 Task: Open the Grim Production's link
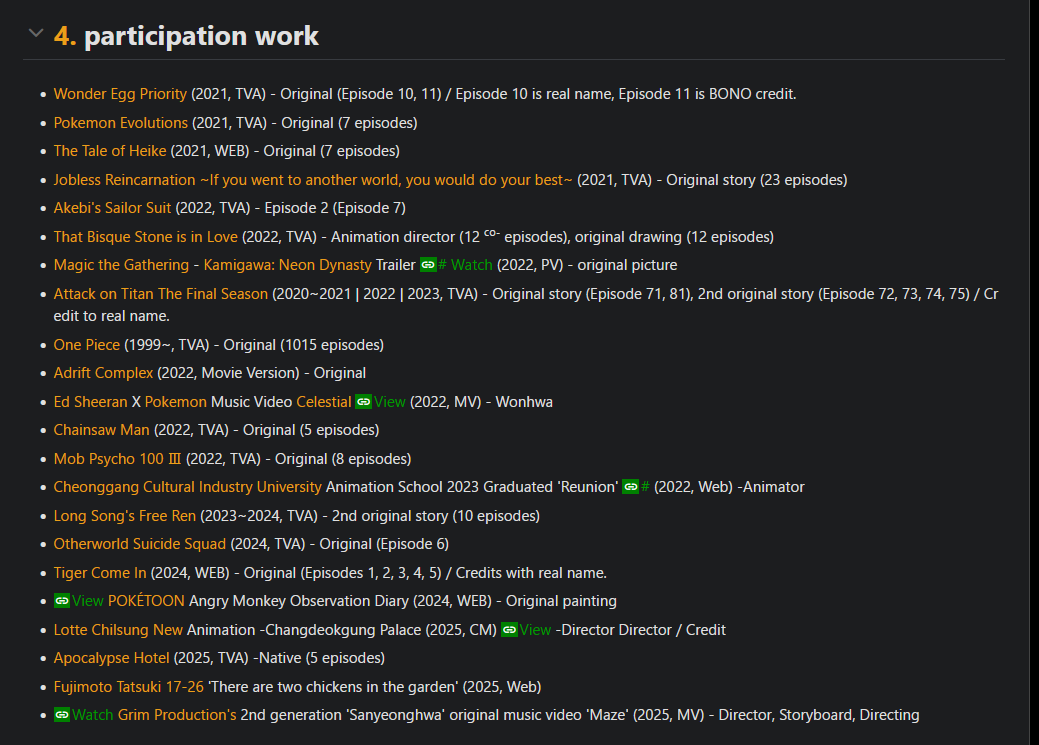[x=177, y=715]
